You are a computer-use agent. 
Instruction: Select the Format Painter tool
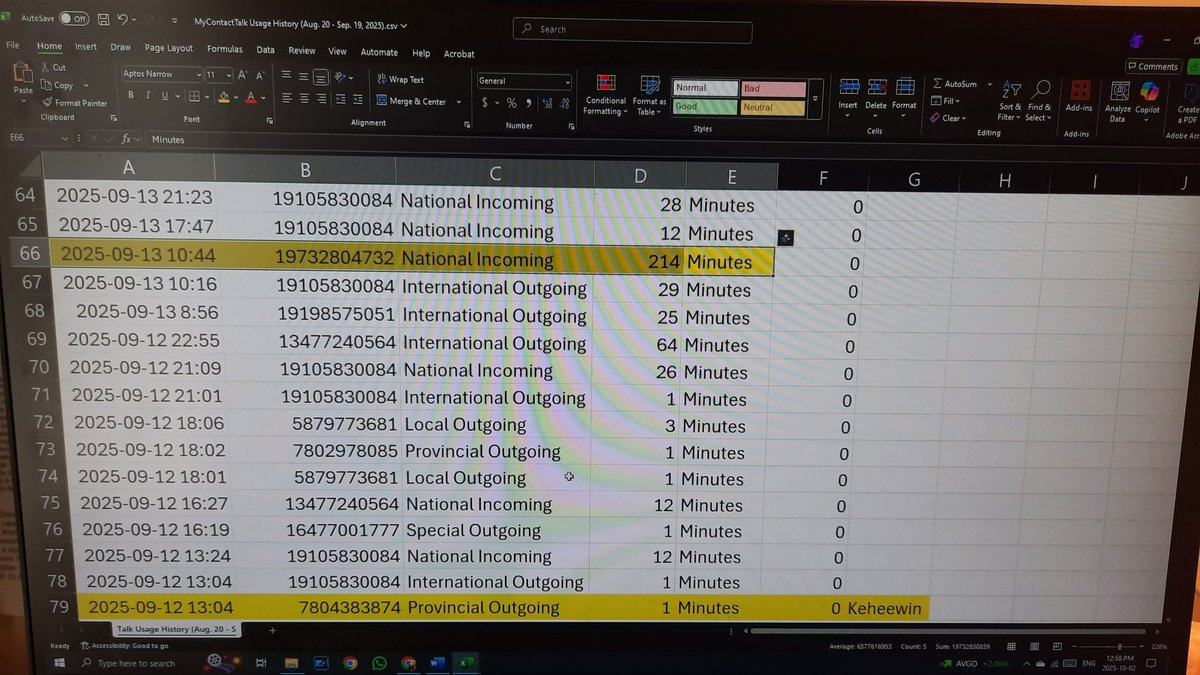tap(75, 102)
